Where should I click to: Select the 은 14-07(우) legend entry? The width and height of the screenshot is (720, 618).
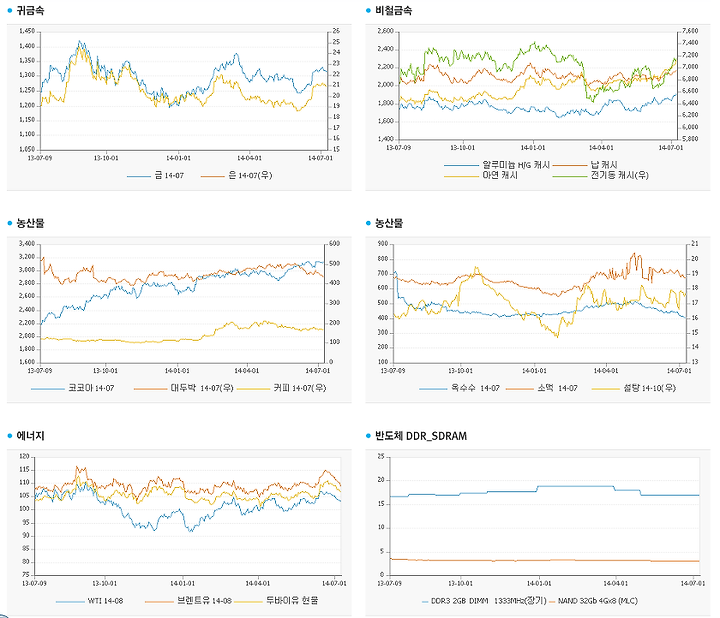[x=236, y=175]
